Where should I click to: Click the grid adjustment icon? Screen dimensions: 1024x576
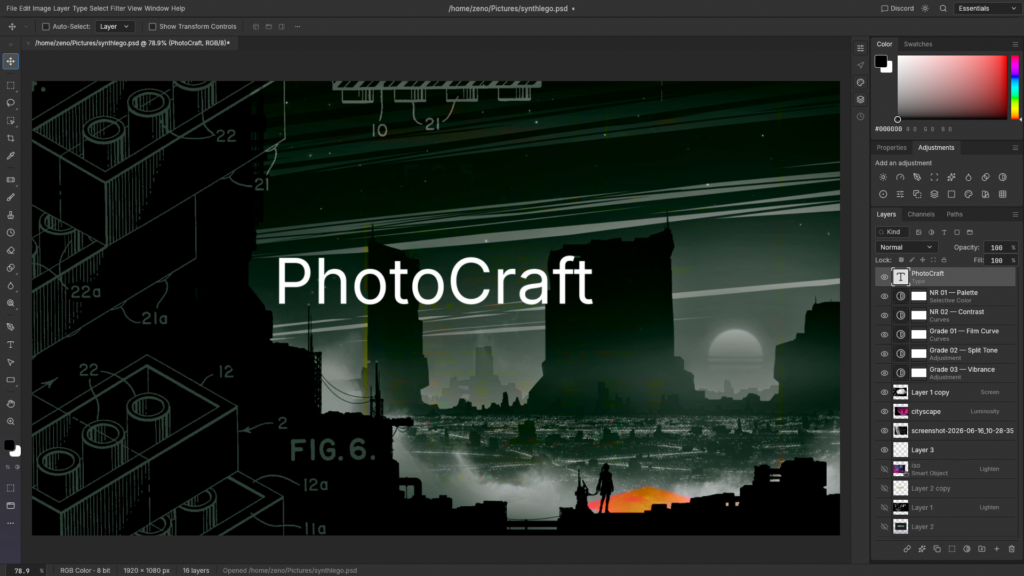pos(1002,194)
